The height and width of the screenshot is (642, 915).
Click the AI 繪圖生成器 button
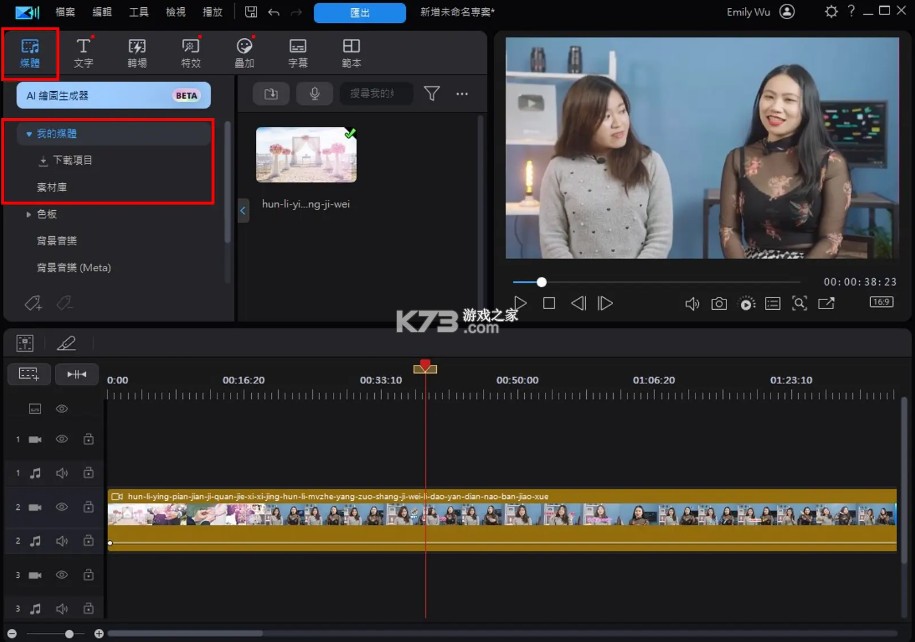[x=112, y=94]
